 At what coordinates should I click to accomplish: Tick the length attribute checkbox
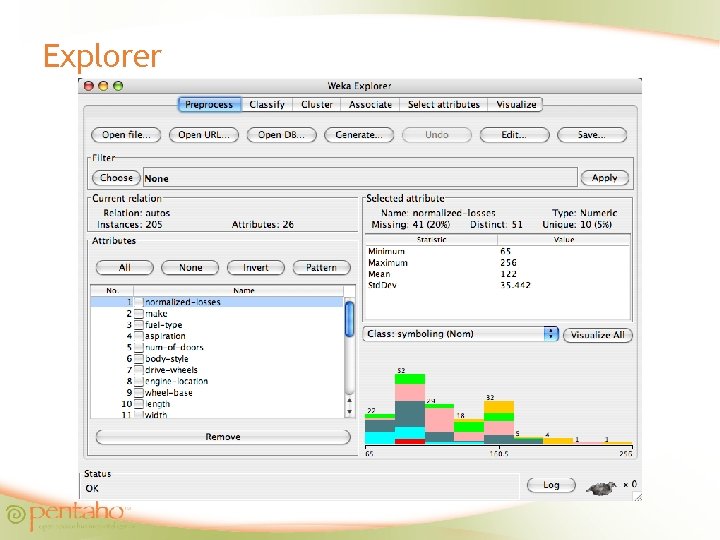point(139,404)
